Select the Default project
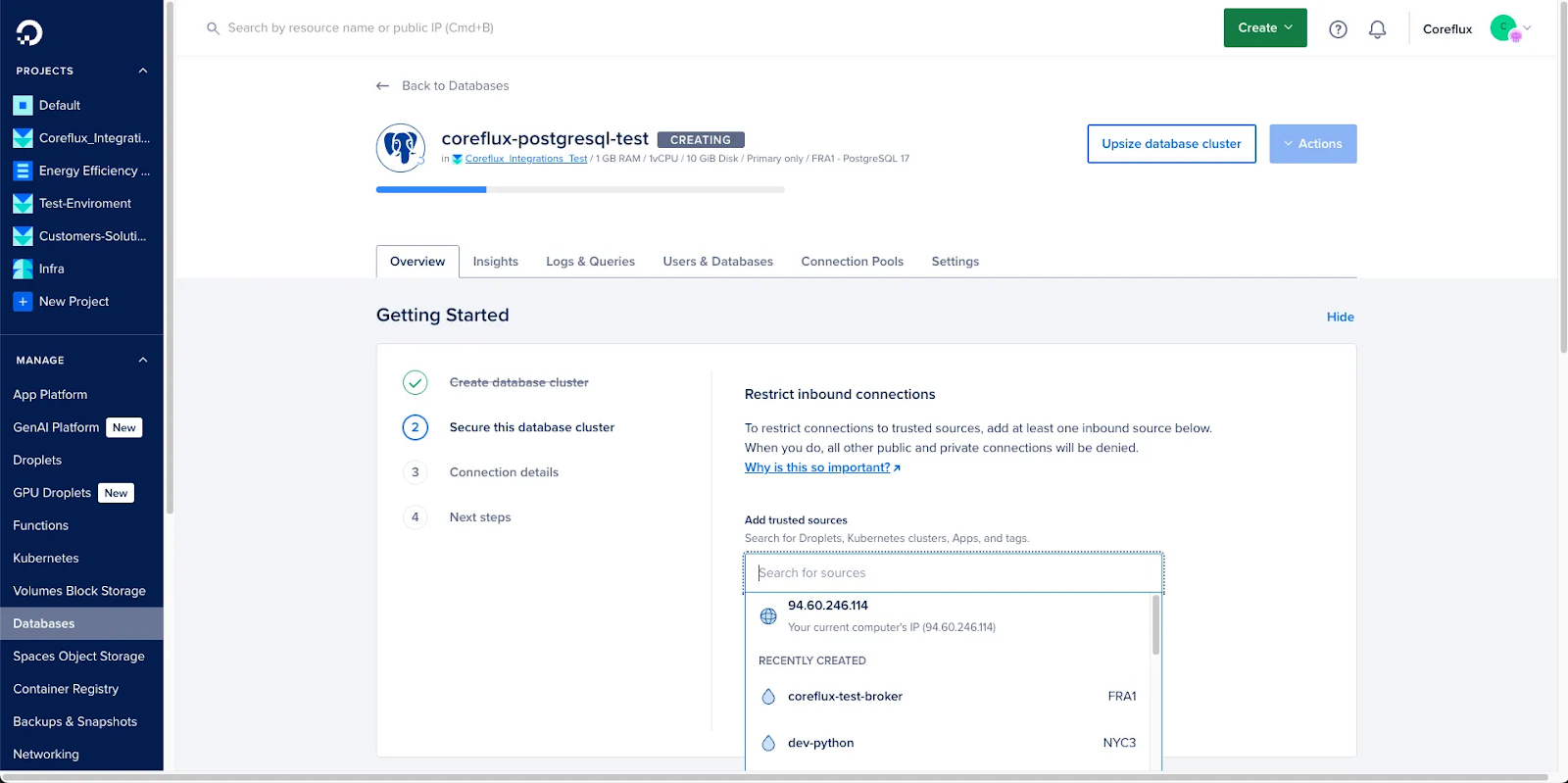 [60, 105]
